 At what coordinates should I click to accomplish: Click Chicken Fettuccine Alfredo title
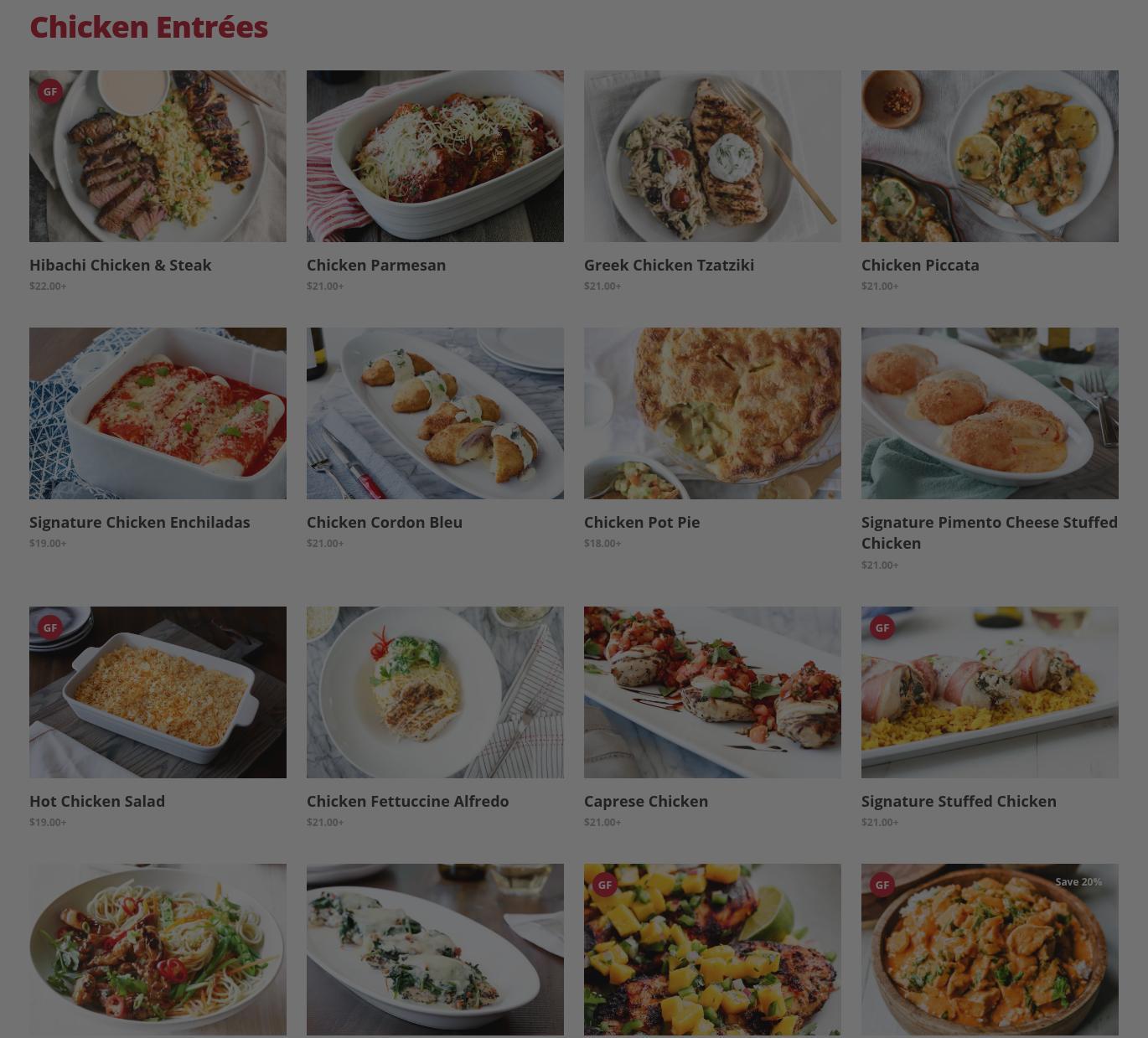408,801
